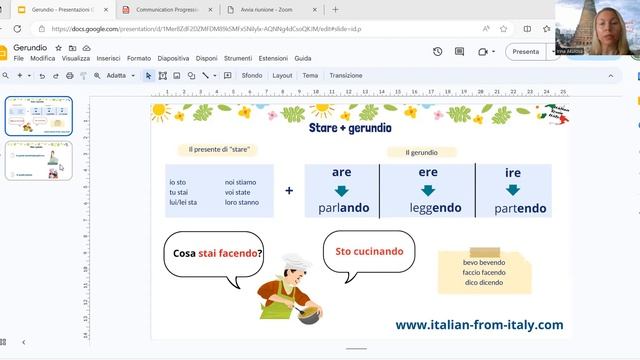Image resolution: width=640 pixels, height=360 pixels.
Task: Open the Strumenti menu
Action: click(x=238, y=58)
